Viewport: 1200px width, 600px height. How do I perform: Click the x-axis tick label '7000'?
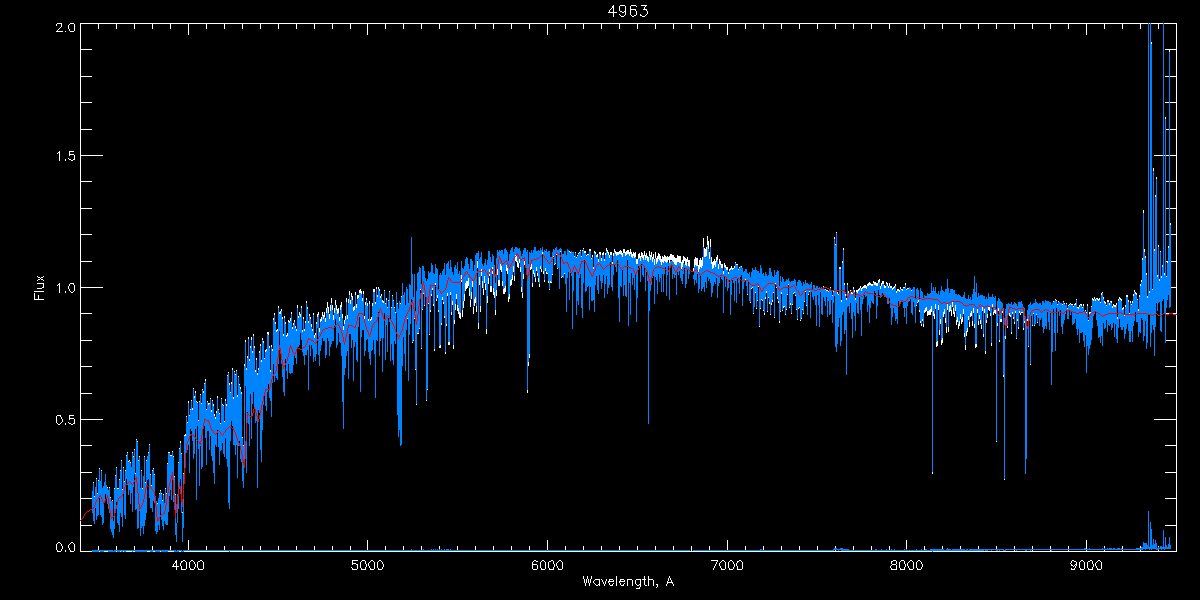point(727,564)
